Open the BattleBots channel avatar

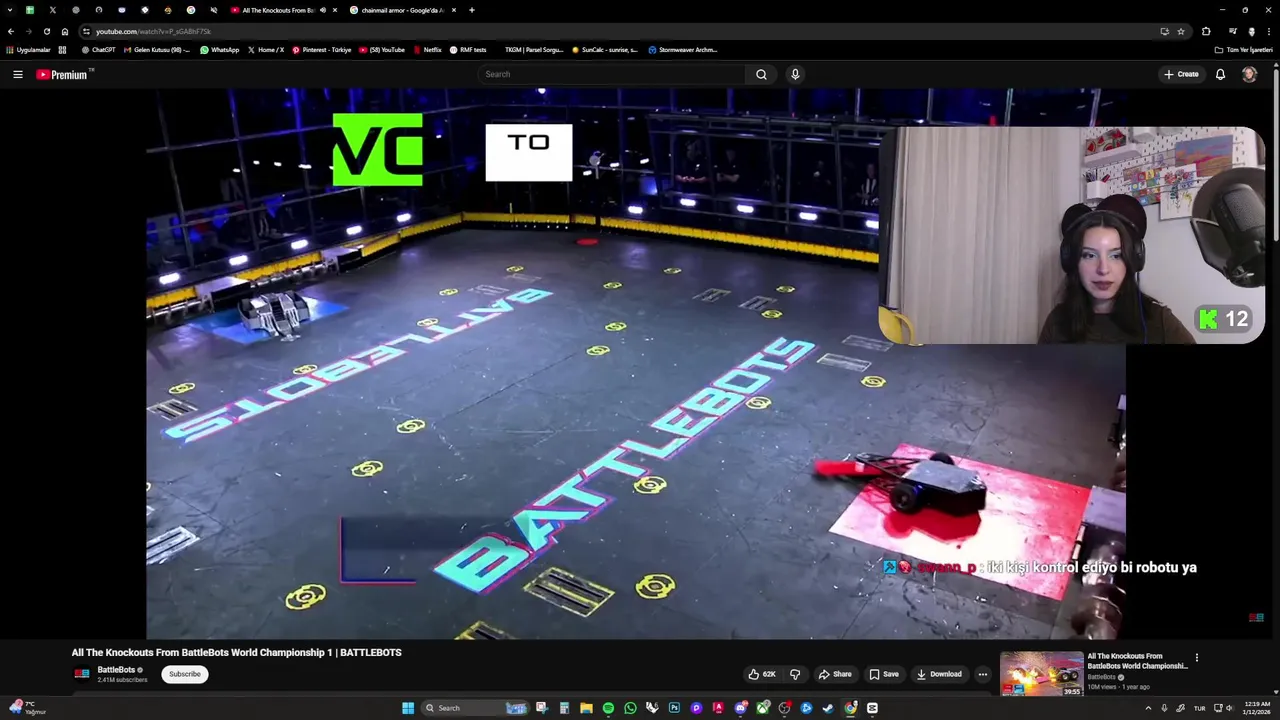click(82, 674)
